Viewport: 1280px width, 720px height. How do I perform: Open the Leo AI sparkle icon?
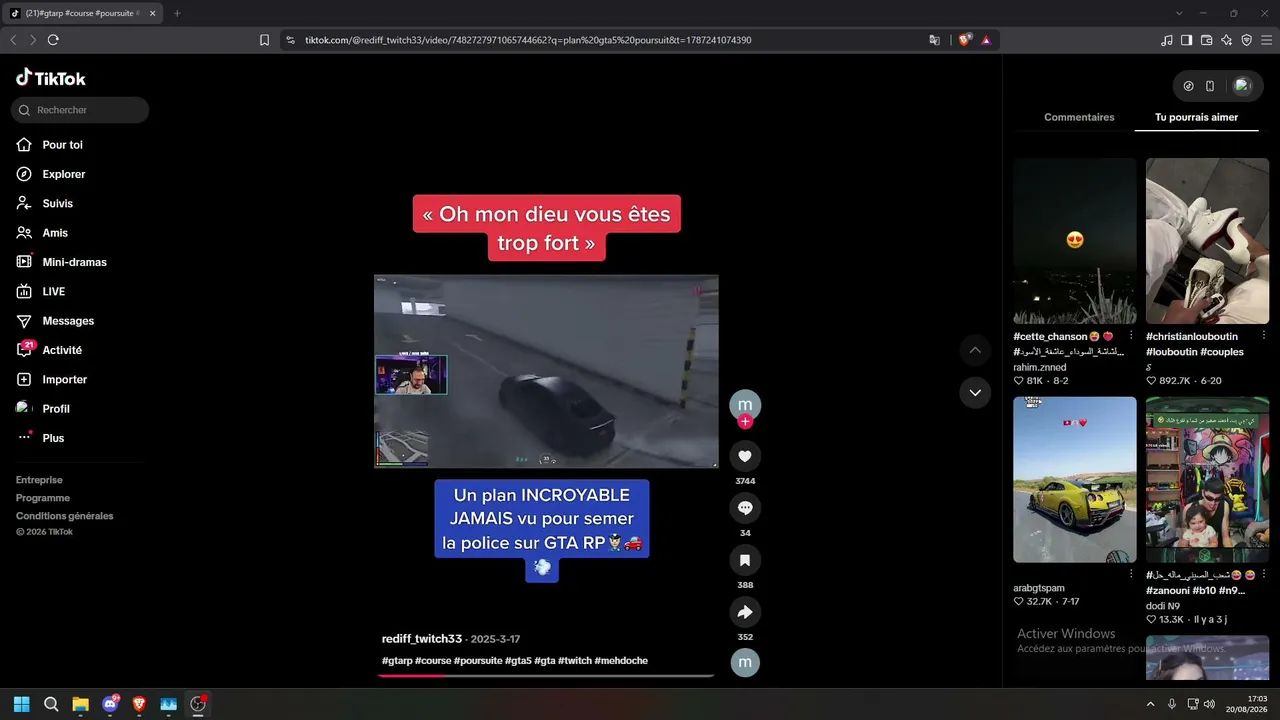pyautogui.click(x=1227, y=40)
